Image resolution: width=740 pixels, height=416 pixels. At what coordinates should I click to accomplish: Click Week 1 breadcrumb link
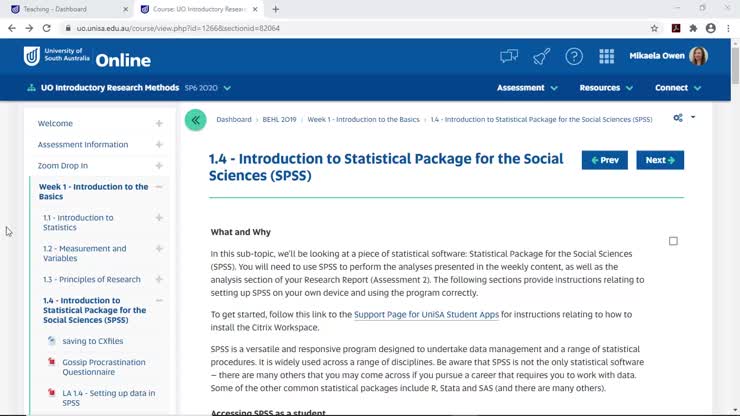[x=363, y=119]
